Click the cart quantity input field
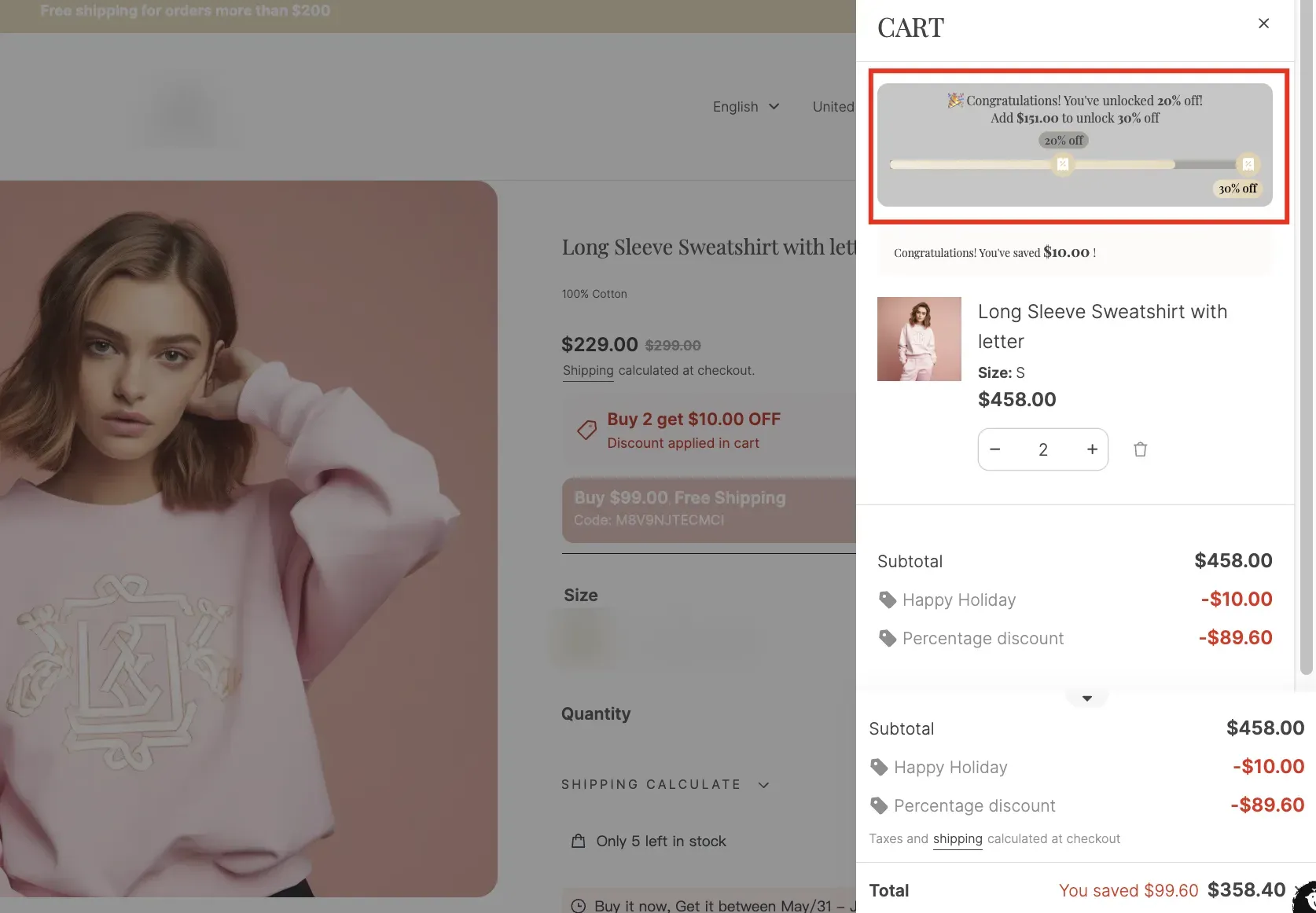Image resolution: width=1316 pixels, height=913 pixels. tap(1043, 449)
